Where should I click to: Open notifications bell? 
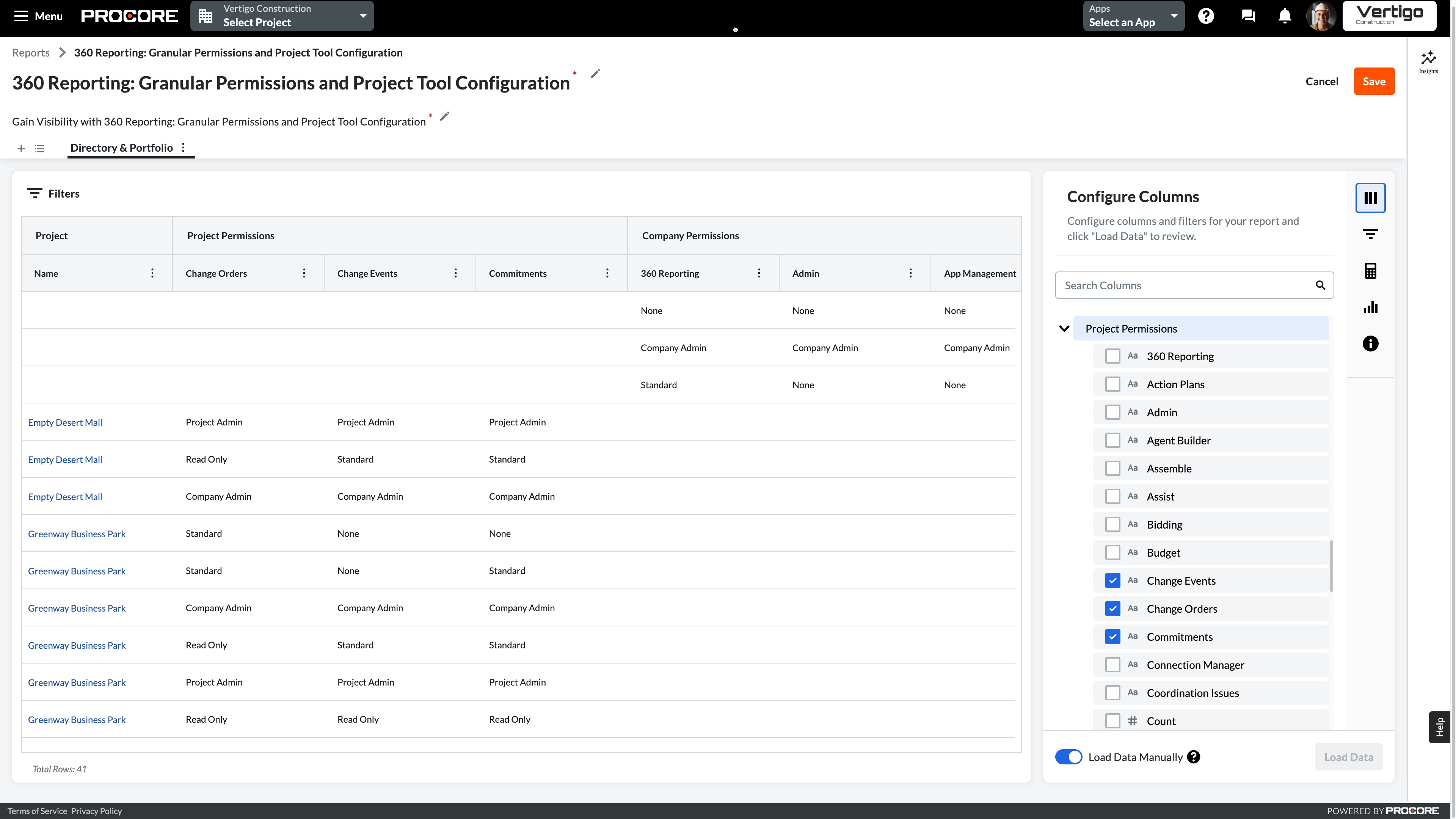(1283, 16)
